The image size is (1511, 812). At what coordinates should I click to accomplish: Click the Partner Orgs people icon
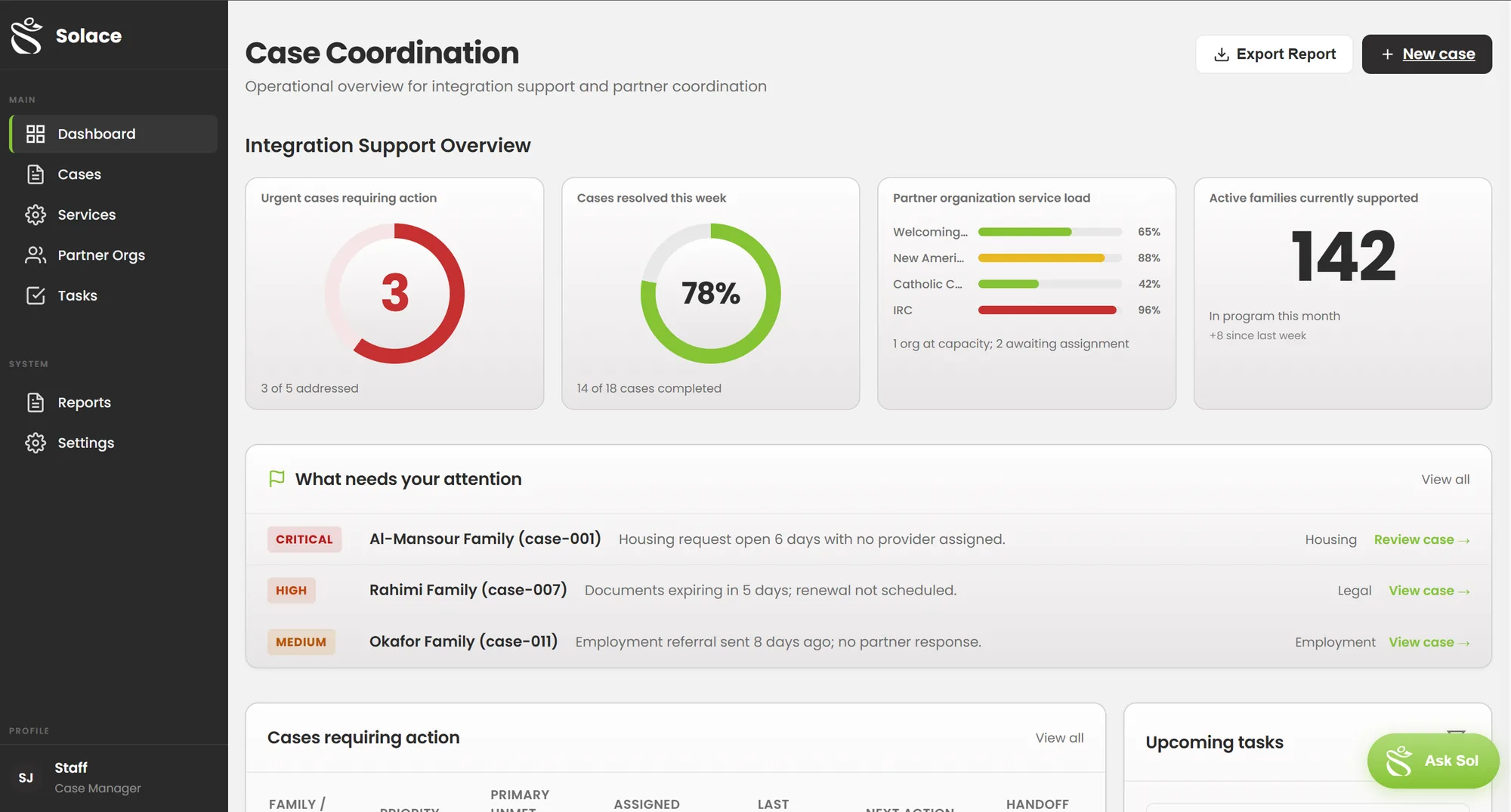tap(36, 255)
